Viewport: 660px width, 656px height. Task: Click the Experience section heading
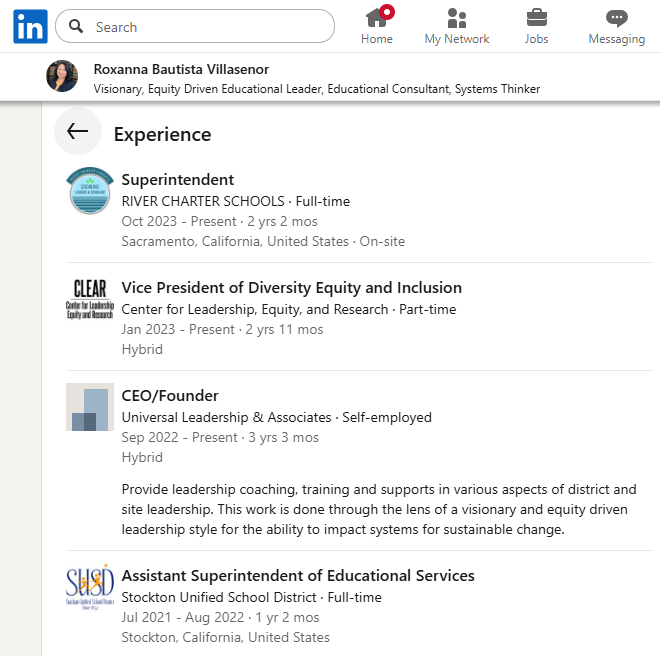pyautogui.click(x=162, y=135)
